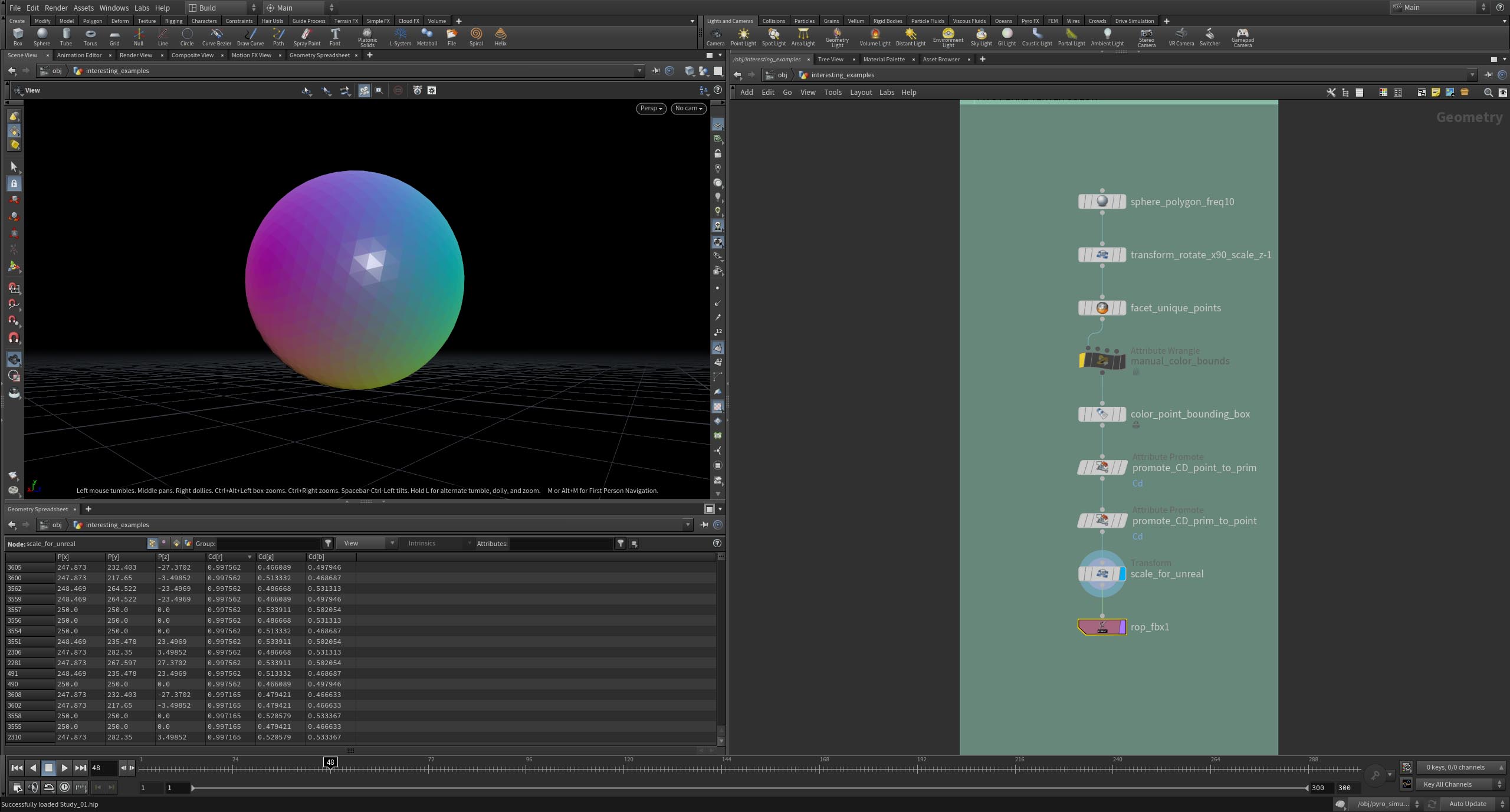Viewport: 1510px width, 812px height.
Task: Open Cd[r] column sort dropdown
Action: tap(250, 557)
